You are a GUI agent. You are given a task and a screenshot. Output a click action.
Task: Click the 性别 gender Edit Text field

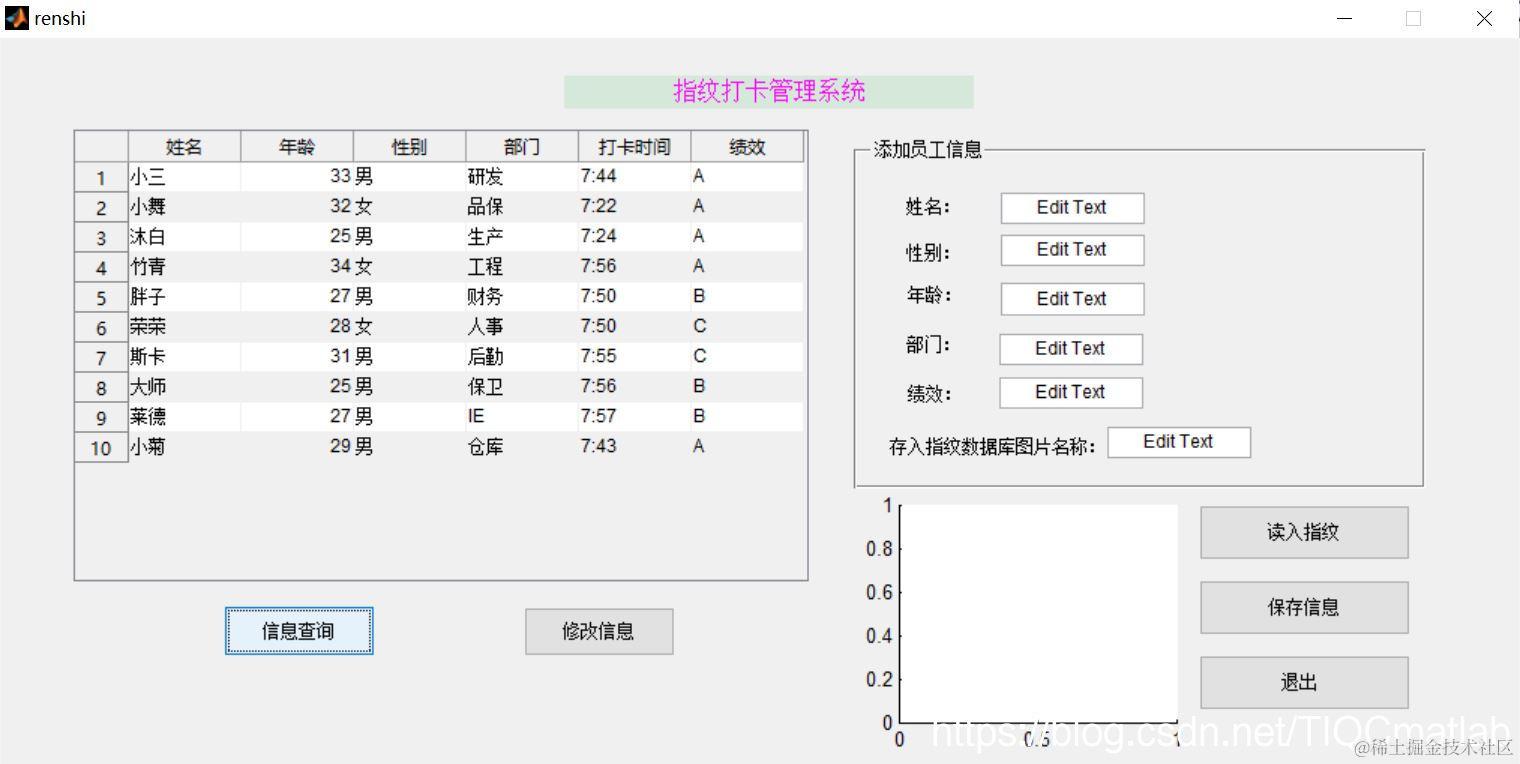pyautogui.click(x=1071, y=250)
